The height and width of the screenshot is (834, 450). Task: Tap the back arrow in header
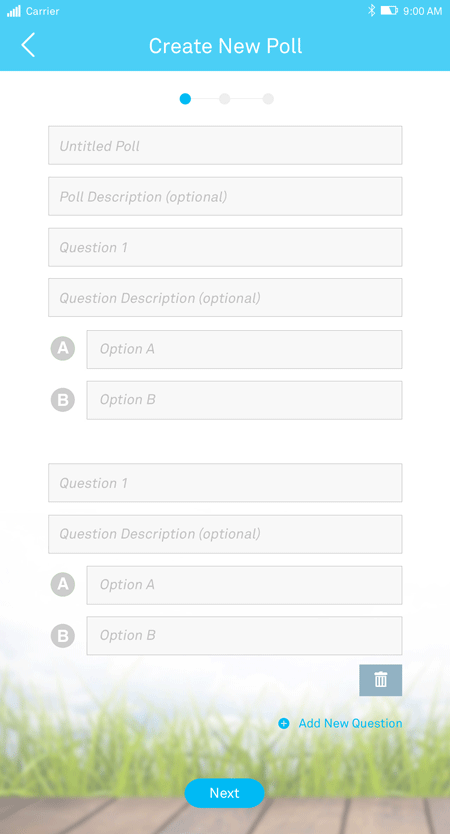28,45
